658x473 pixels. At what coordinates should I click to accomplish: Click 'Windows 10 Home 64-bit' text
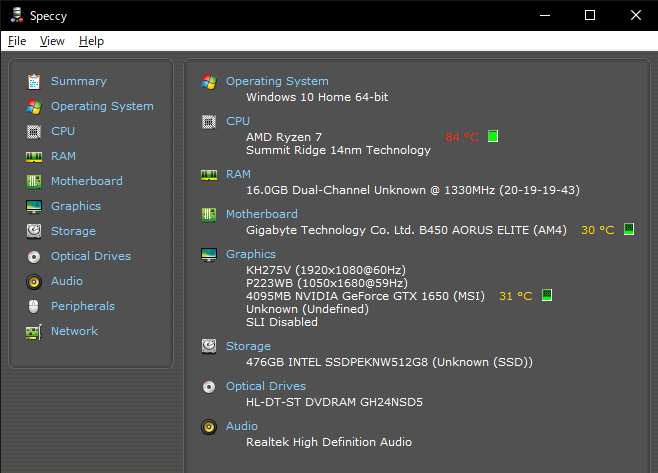coord(317,97)
